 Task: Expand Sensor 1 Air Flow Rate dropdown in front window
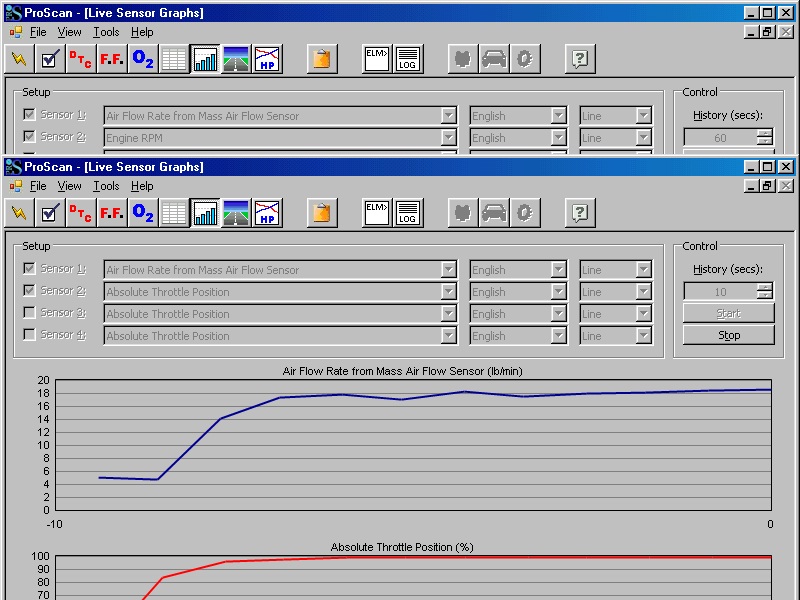449,270
